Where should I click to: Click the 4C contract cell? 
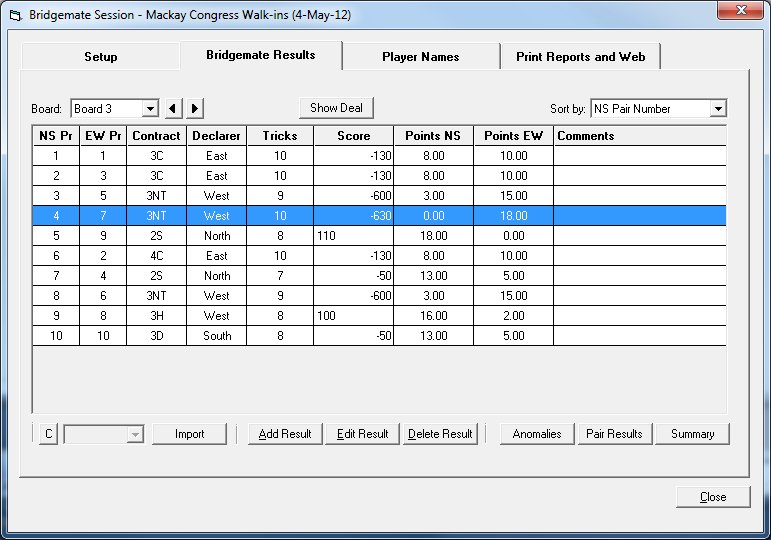click(x=156, y=256)
